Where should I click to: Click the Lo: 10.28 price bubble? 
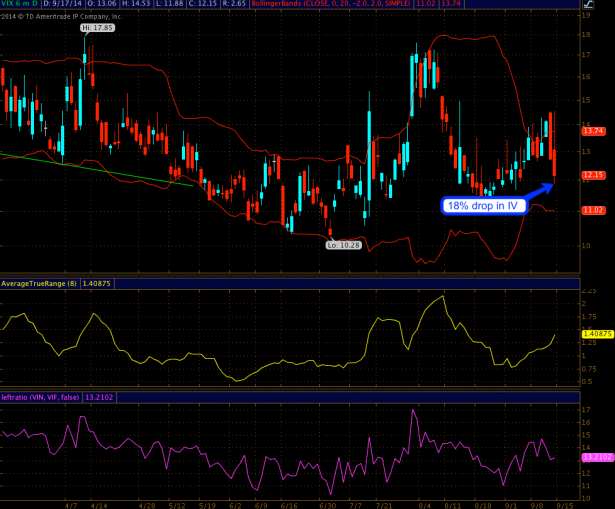coord(341,244)
